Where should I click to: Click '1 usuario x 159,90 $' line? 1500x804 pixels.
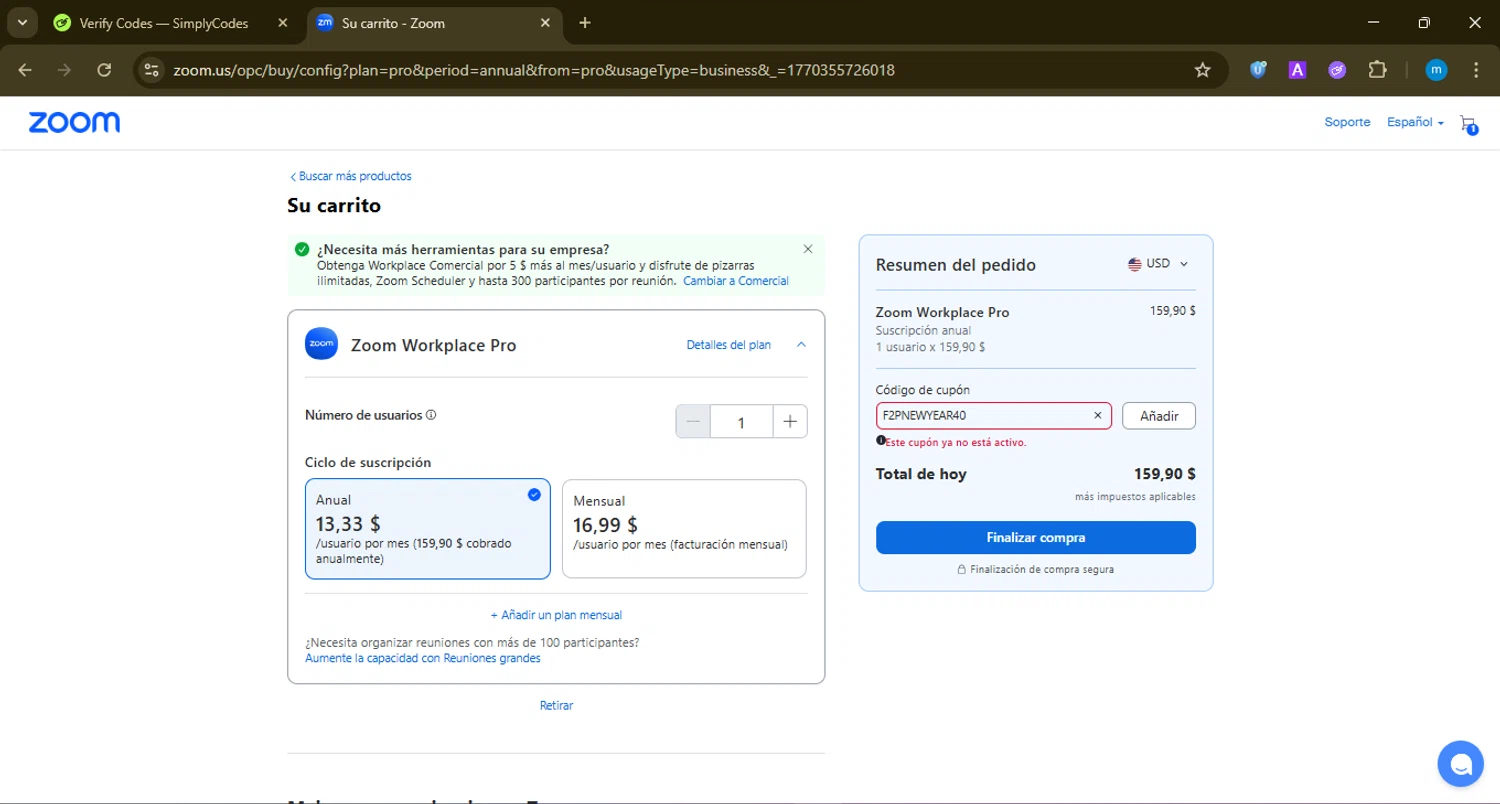tap(930, 347)
